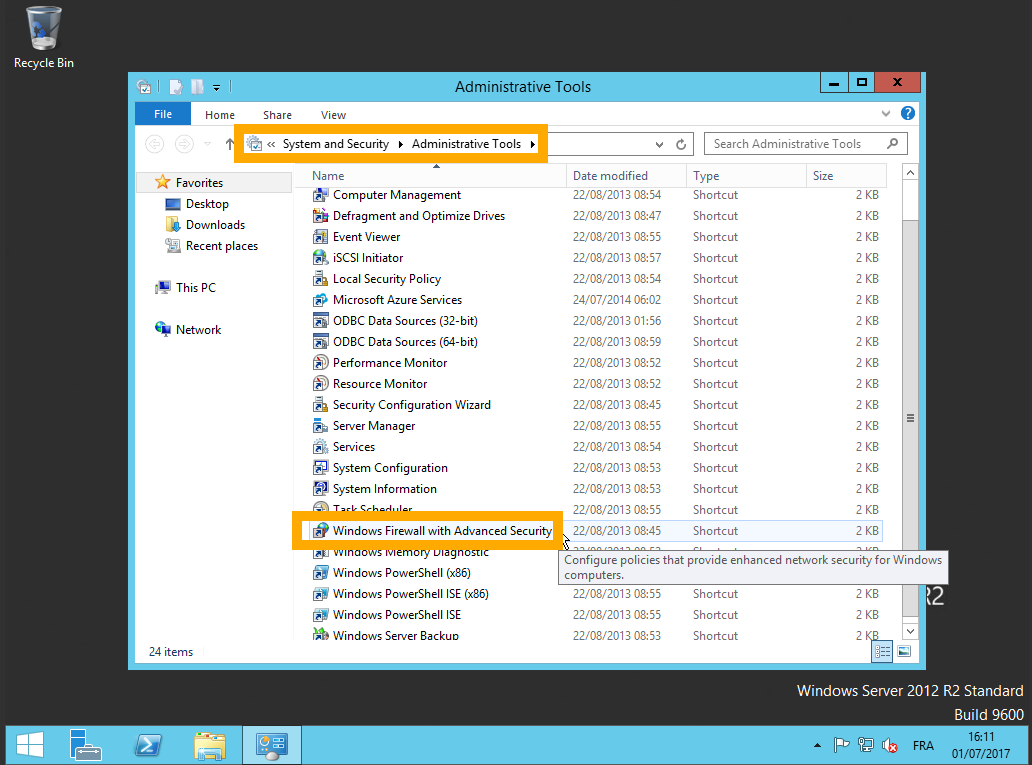This screenshot has width=1032, height=765.
Task: Open the help question mark icon
Action: tap(908, 113)
